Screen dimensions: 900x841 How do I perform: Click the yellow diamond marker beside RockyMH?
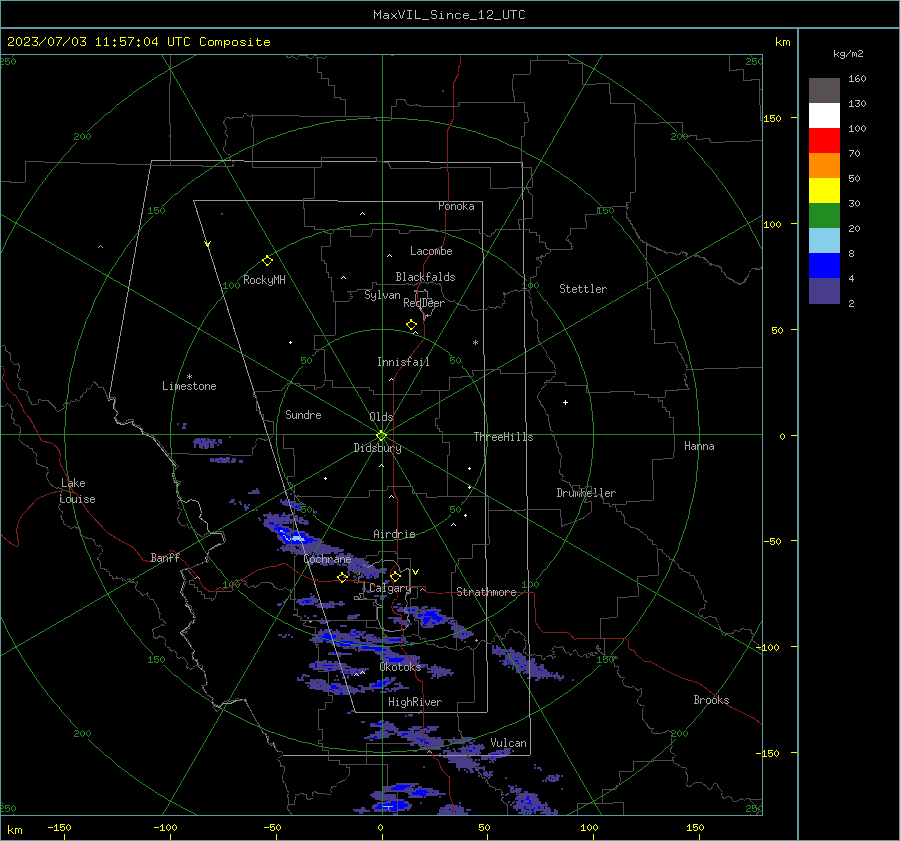coord(267,261)
